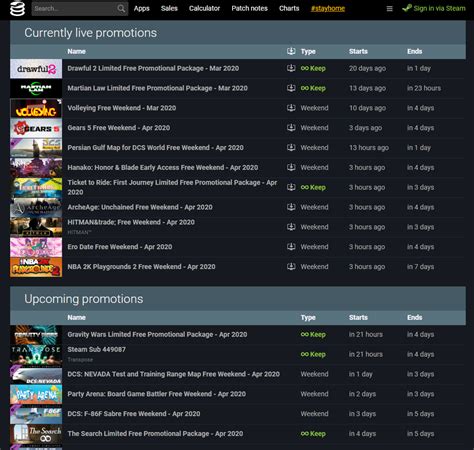Open Volleying Free Weekend - Mar 2020 link
The width and height of the screenshot is (474, 450).
pyautogui.click(x=122, y=108)
